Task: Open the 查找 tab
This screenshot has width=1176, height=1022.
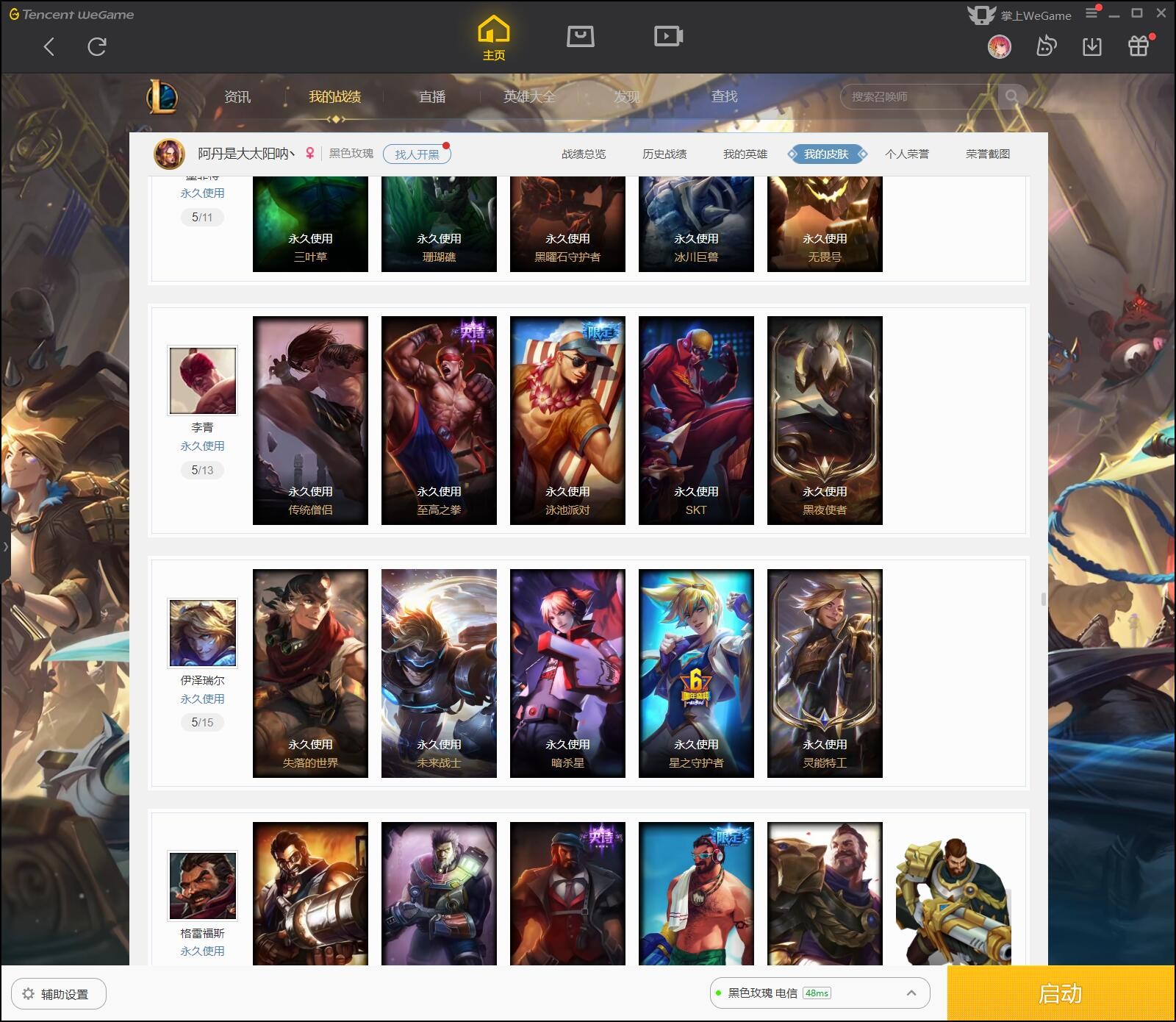Action: (x=724, y=96)
